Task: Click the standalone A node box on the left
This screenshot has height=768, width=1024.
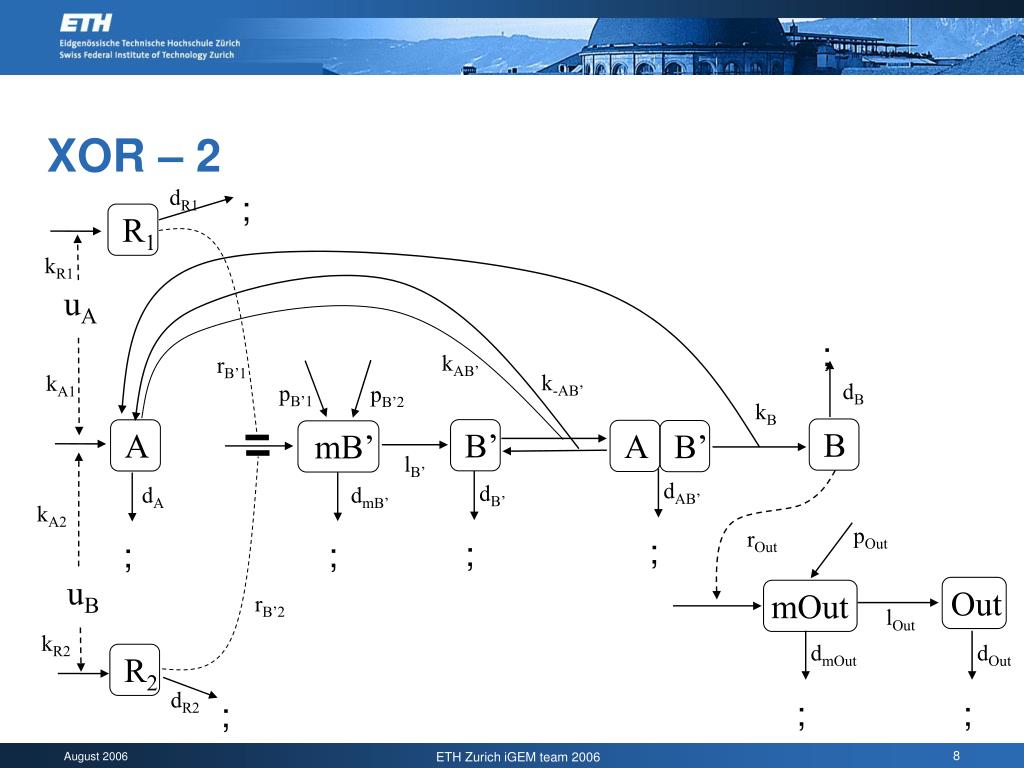Action: [x=135, y=445]
